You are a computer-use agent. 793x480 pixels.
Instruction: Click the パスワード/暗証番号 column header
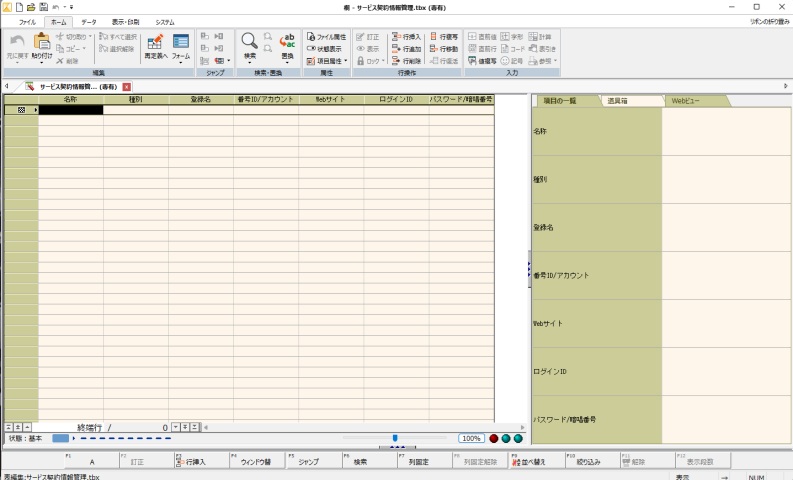[461, 100]
